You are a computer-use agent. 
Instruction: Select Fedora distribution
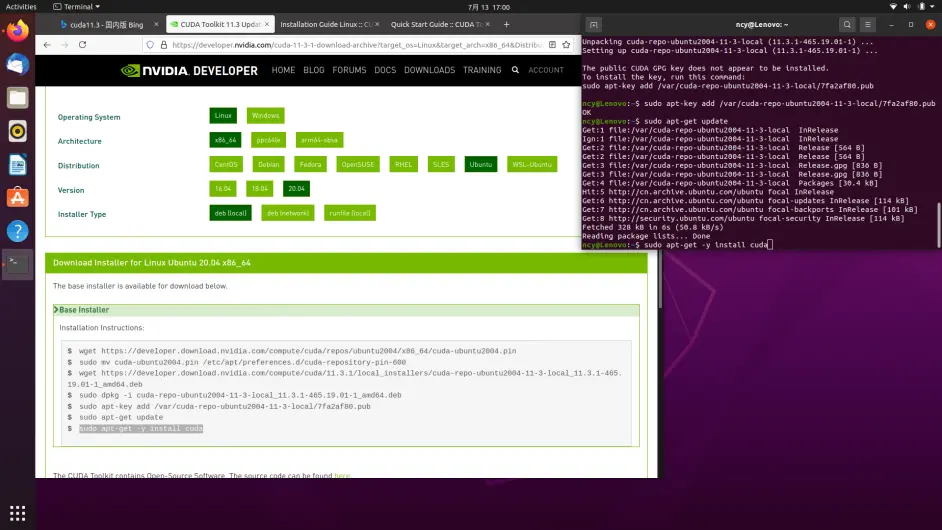(311, 164)
